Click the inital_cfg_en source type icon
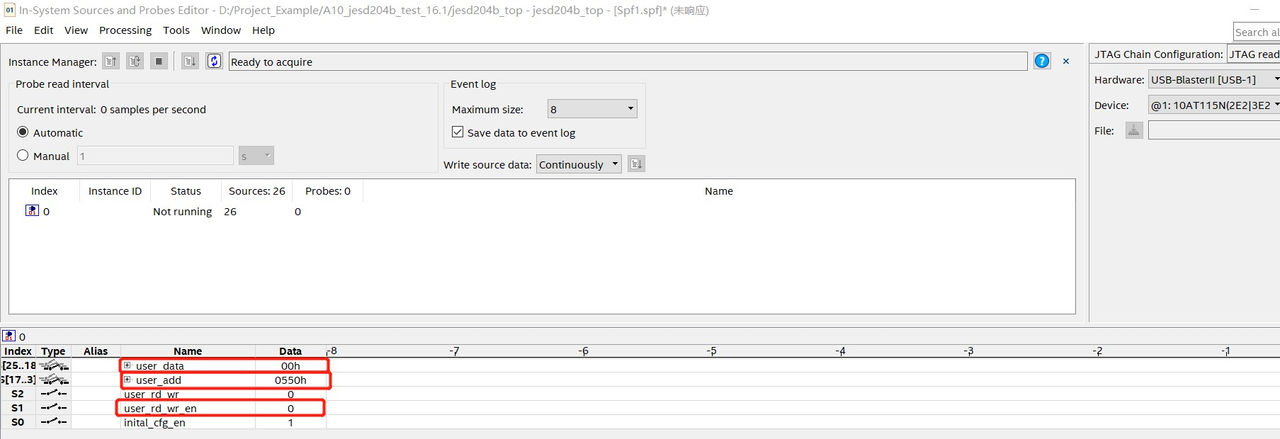 52,423
